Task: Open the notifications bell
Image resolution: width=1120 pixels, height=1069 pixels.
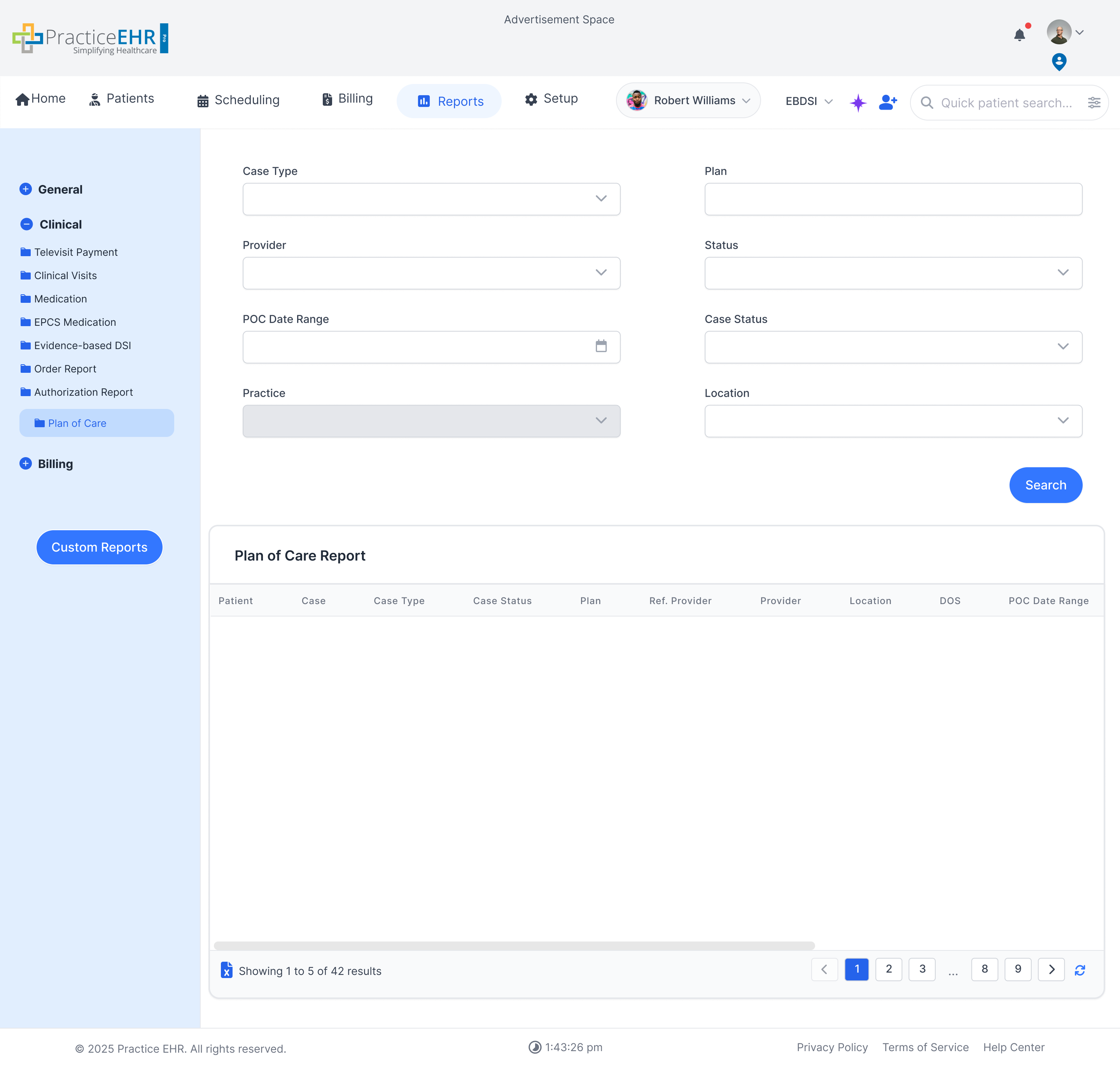Action: [1020, 35]
